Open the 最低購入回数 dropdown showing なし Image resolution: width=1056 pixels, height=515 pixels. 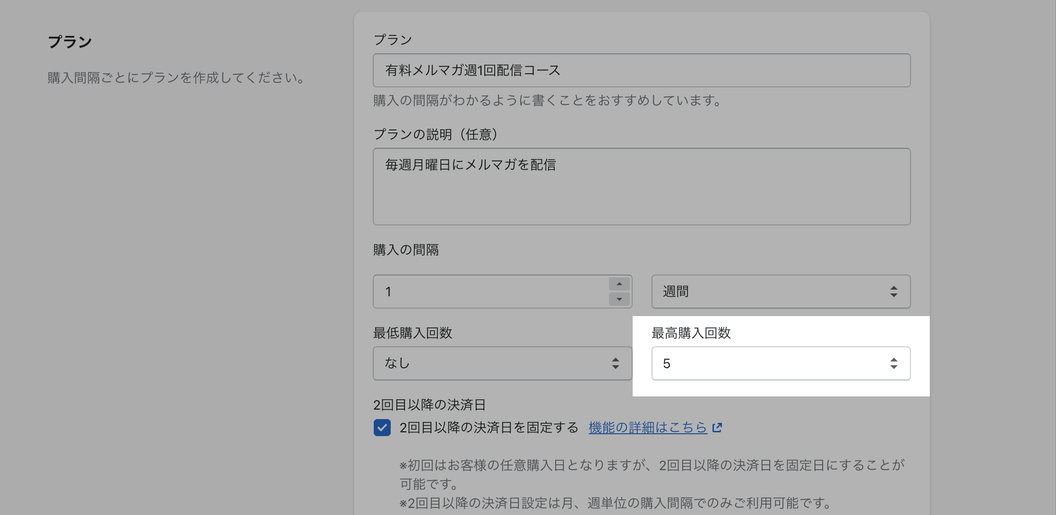point(502,364)
